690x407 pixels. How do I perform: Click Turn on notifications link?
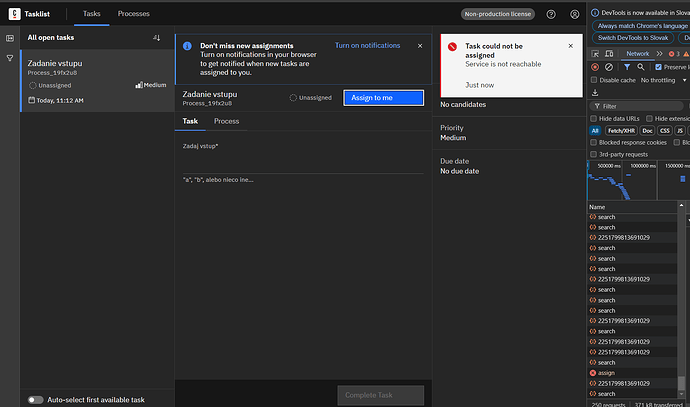click(367, 45)
